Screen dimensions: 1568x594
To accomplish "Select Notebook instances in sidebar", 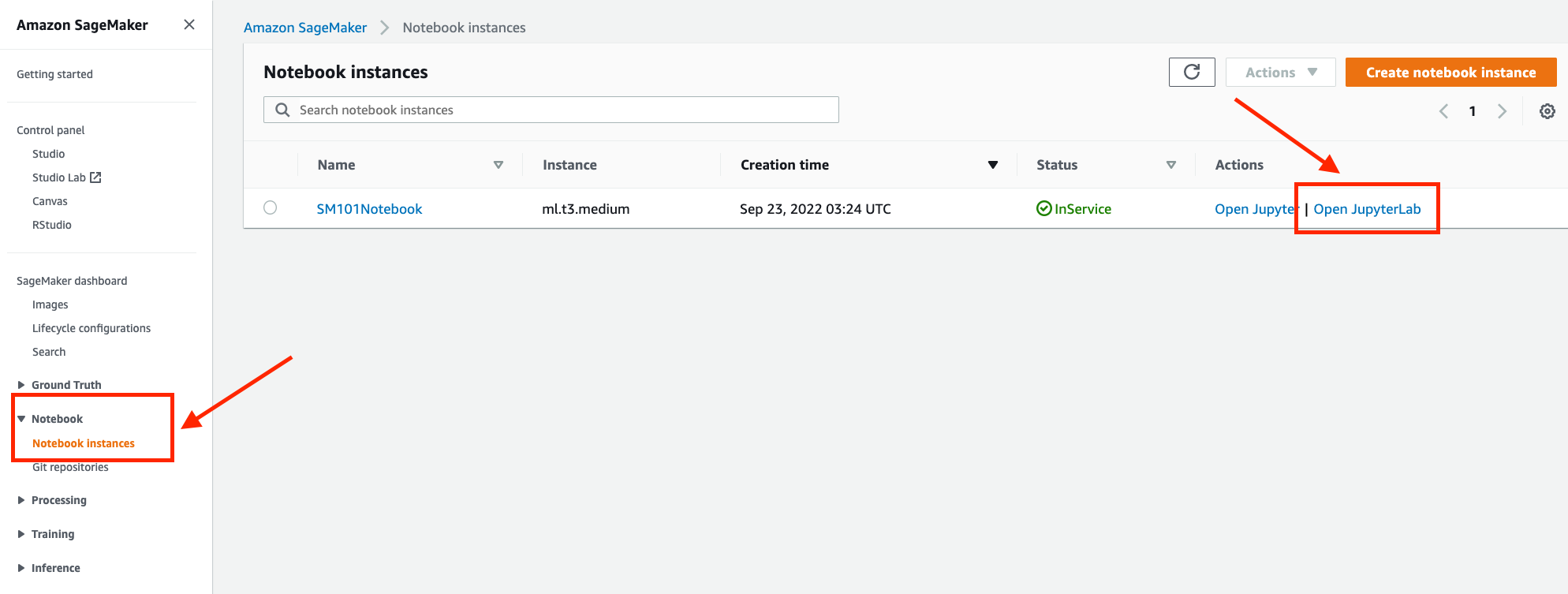I will pos(84,443).
